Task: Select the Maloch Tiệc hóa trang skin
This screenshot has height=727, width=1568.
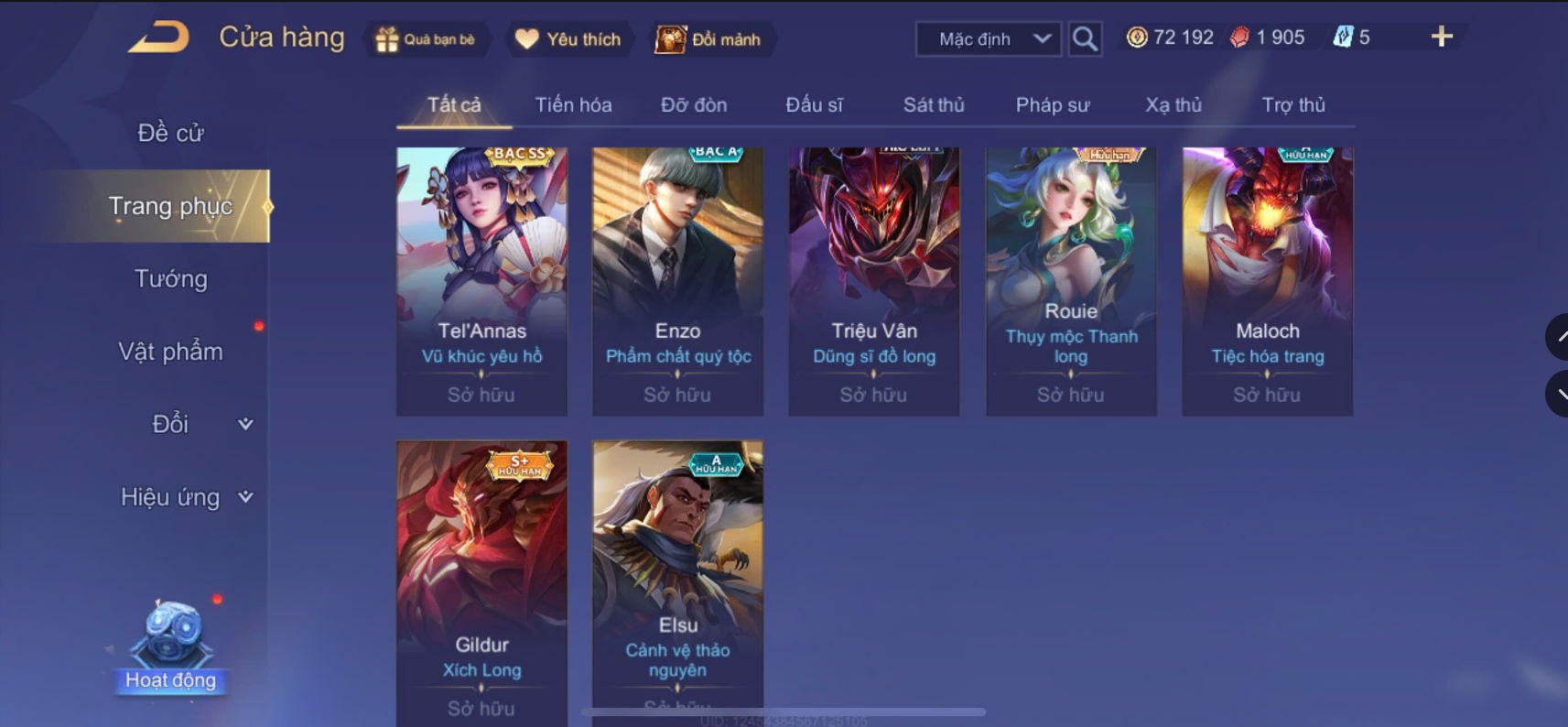Action: click(1268, 281)
